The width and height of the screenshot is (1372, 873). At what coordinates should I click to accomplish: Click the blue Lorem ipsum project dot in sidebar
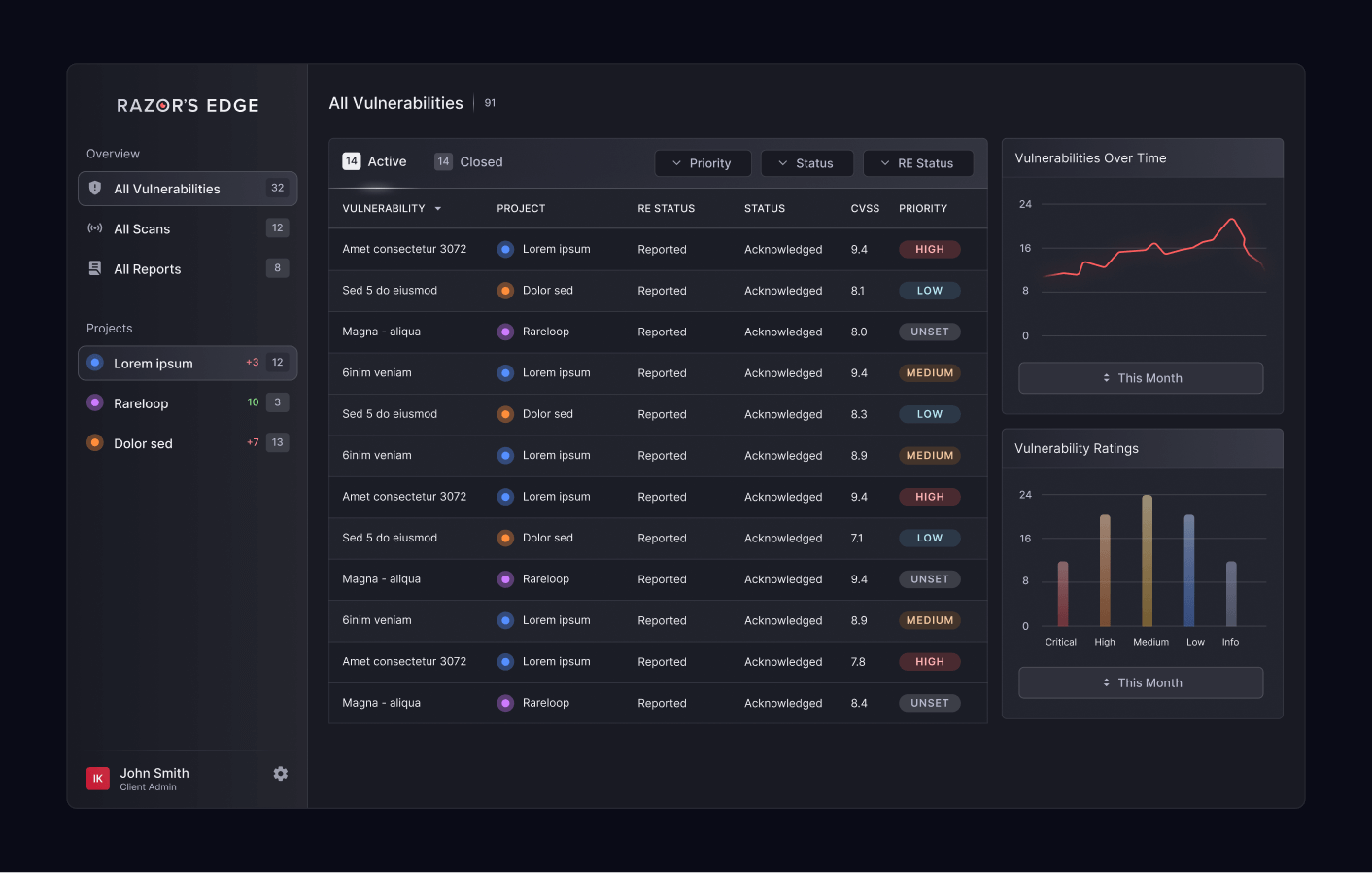(x=95, y=363)
